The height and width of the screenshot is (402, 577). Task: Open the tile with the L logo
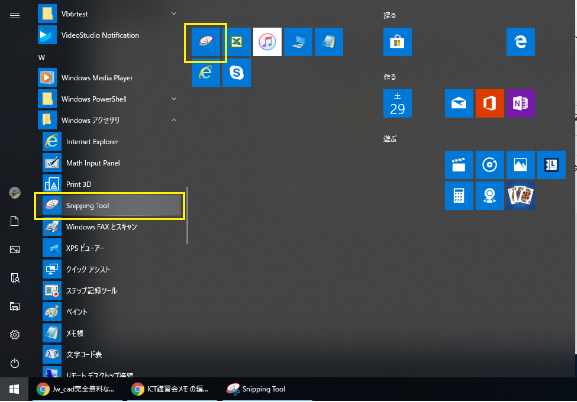[551, 165]
